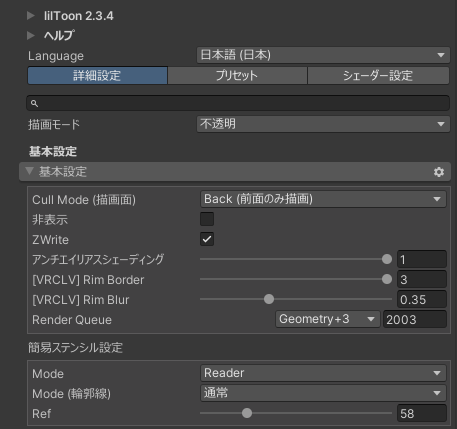This screenshot has width=457, height=429.
Task: Open the stencil Mode Reader dropdown
Action: click(323, 373)
